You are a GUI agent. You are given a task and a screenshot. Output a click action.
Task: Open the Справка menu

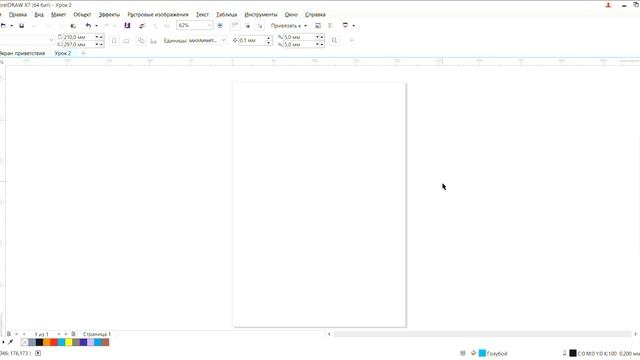point(315,15)
